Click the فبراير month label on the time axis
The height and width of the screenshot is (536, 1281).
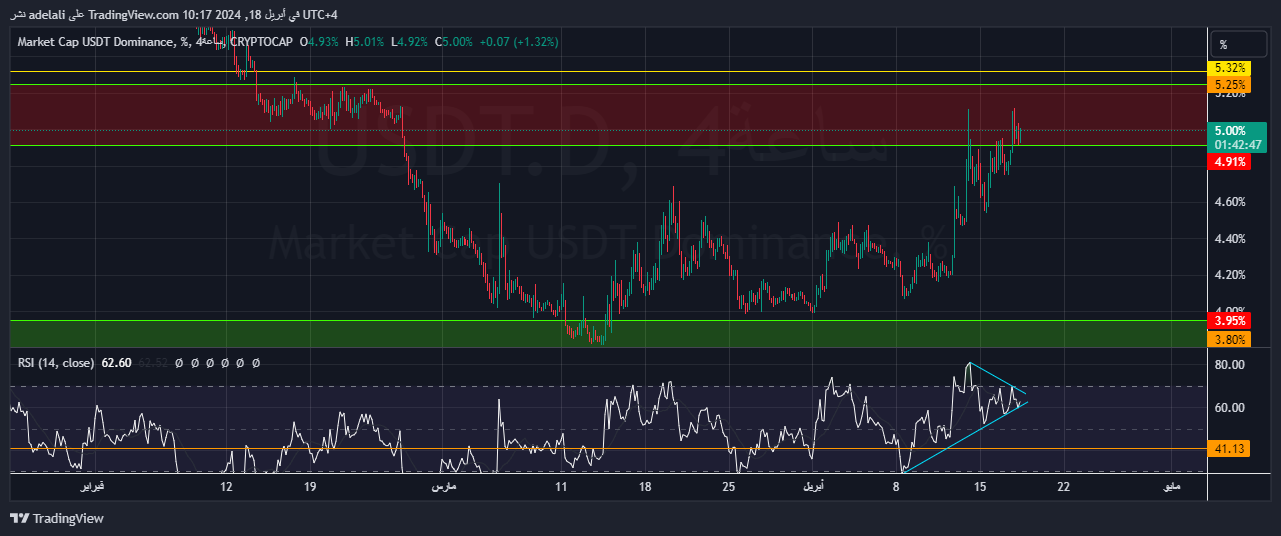coord(92,487)
